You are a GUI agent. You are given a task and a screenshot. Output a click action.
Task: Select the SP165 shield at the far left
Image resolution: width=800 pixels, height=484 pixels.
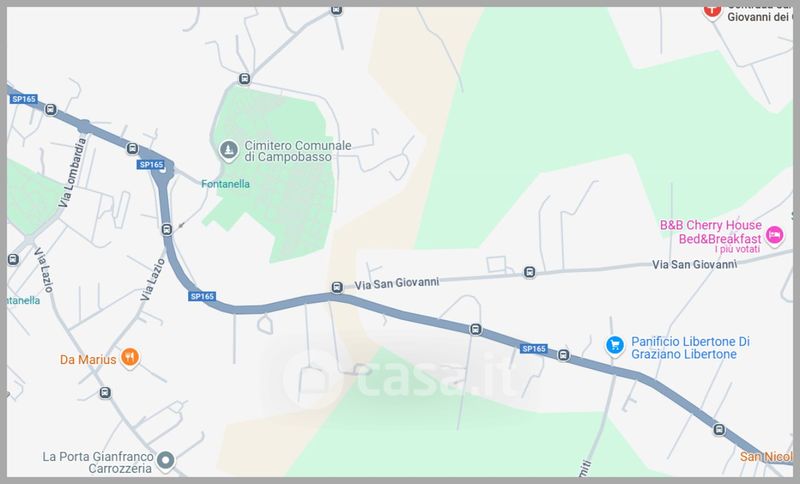pyautogui.click(x=23, y=99)
